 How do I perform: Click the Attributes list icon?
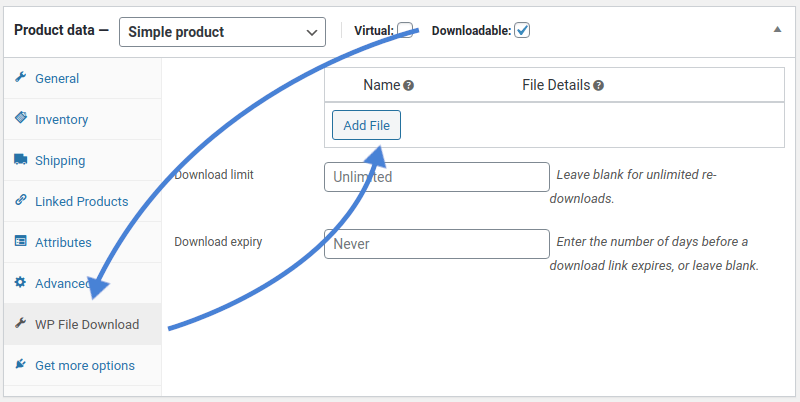click(20, 242)
